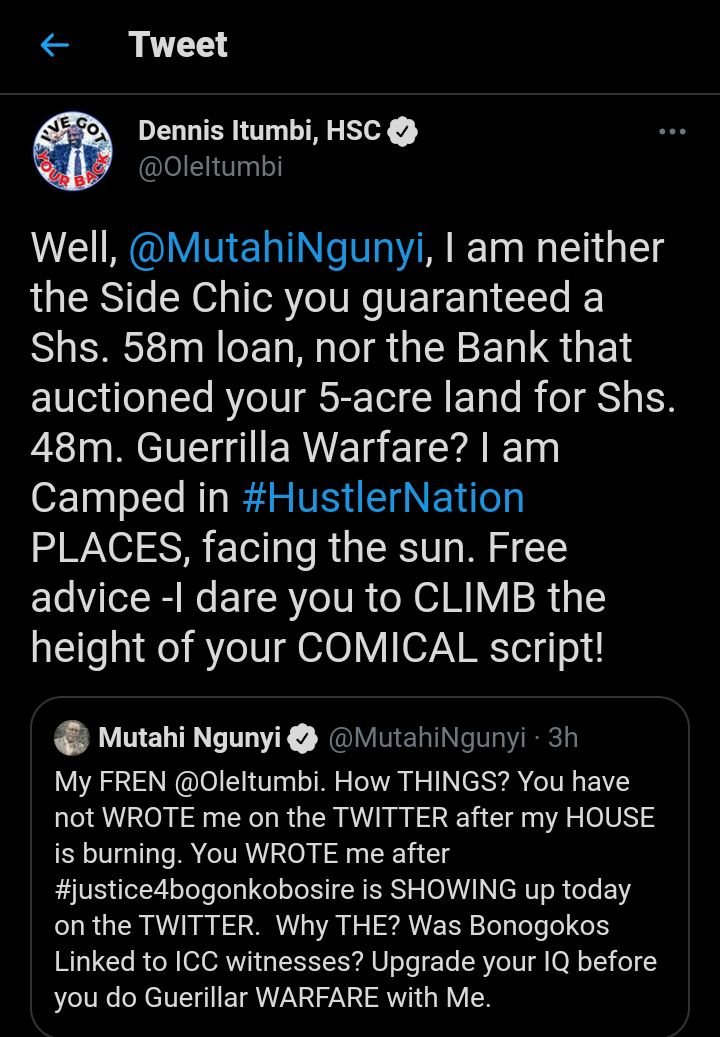Viewport: 720px width, 1037px height.
Task: Open the #HustlerNation hashtag
Action: pos(384,498)
